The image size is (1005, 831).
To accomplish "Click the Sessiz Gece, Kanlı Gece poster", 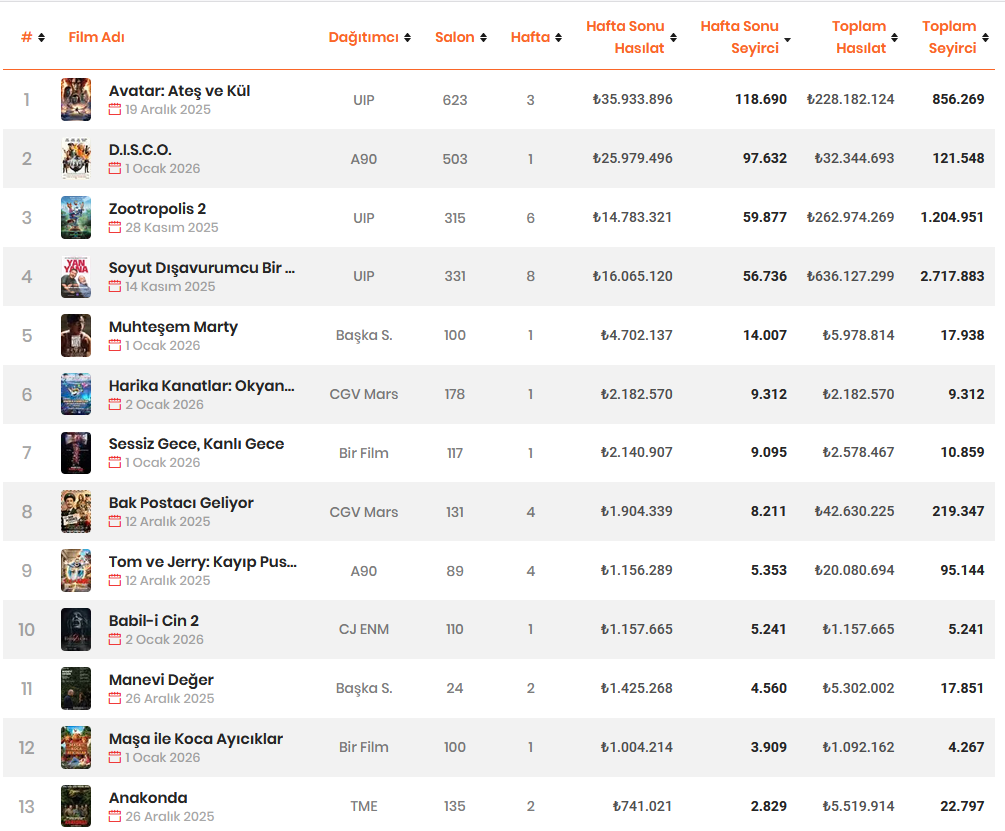I will 76,453.
